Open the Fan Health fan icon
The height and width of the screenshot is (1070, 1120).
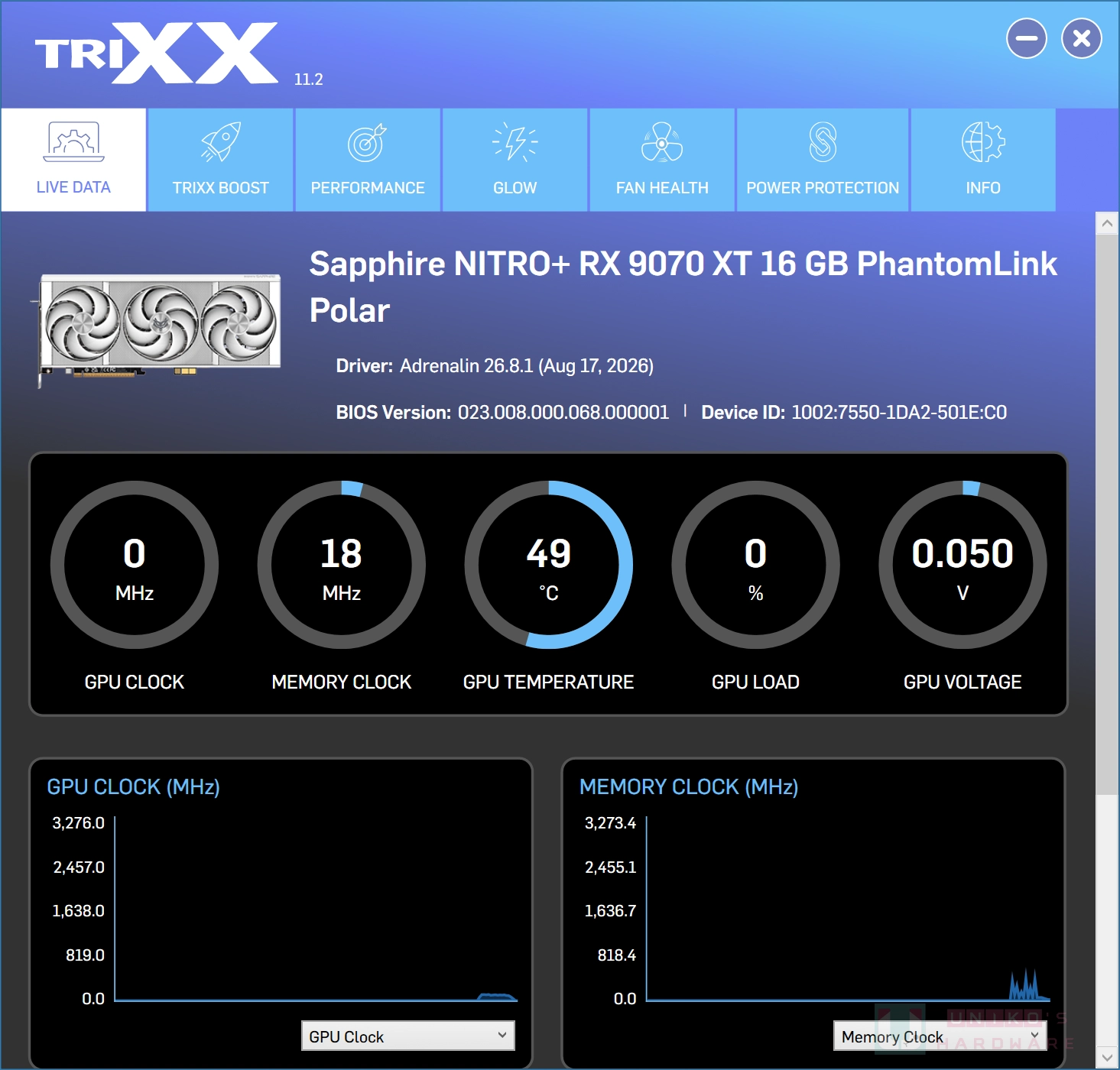[662, 142]
